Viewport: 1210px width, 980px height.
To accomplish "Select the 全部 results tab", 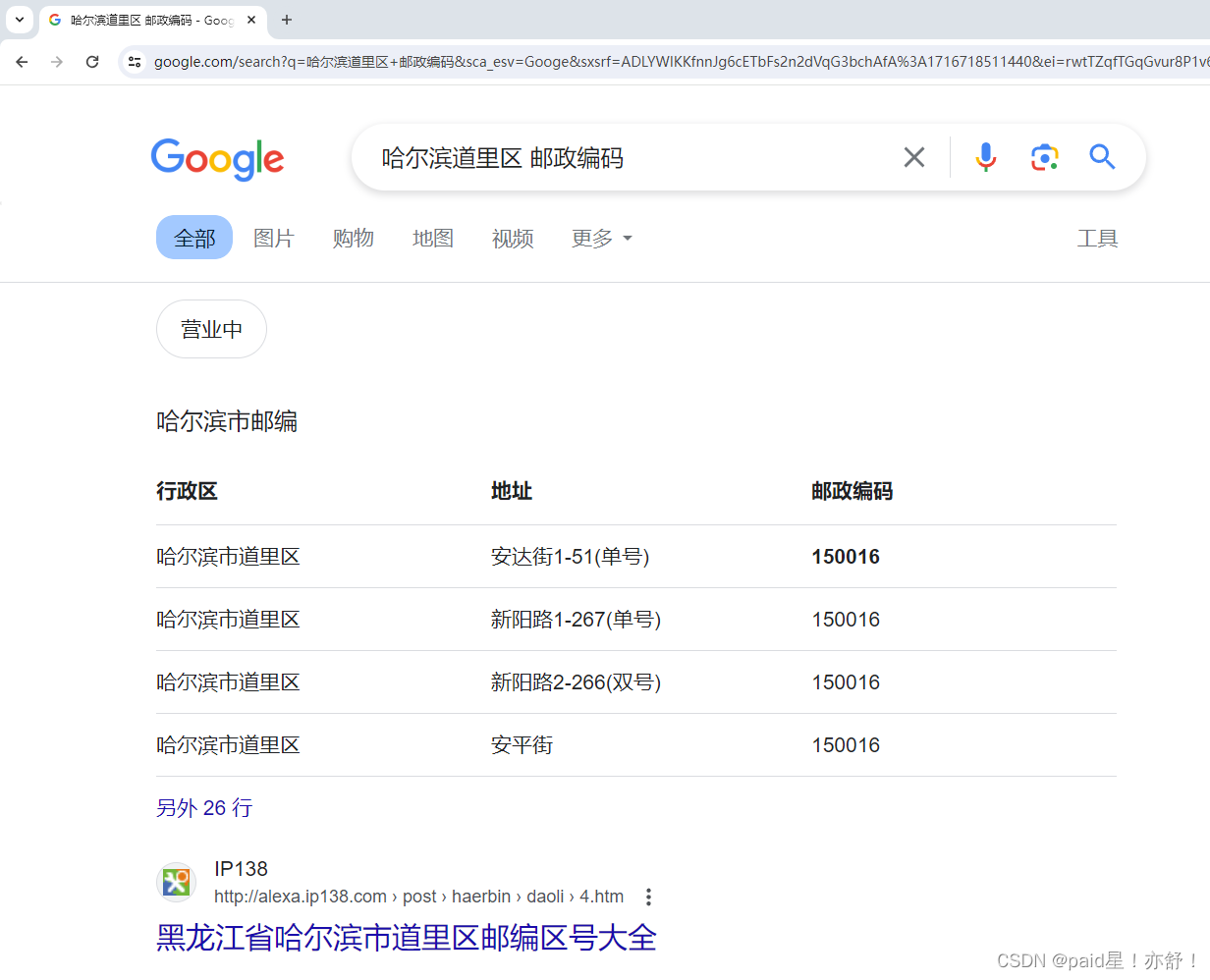I will click(x=194, y=238).
